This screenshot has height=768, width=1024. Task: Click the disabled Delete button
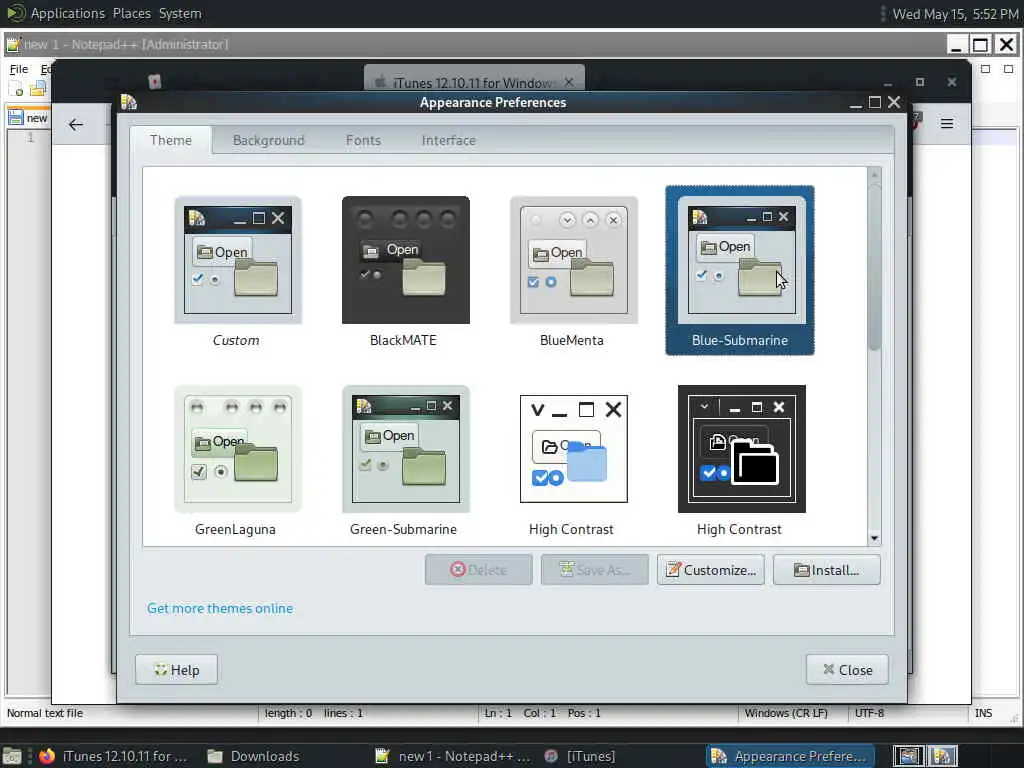tap(479, 570)
